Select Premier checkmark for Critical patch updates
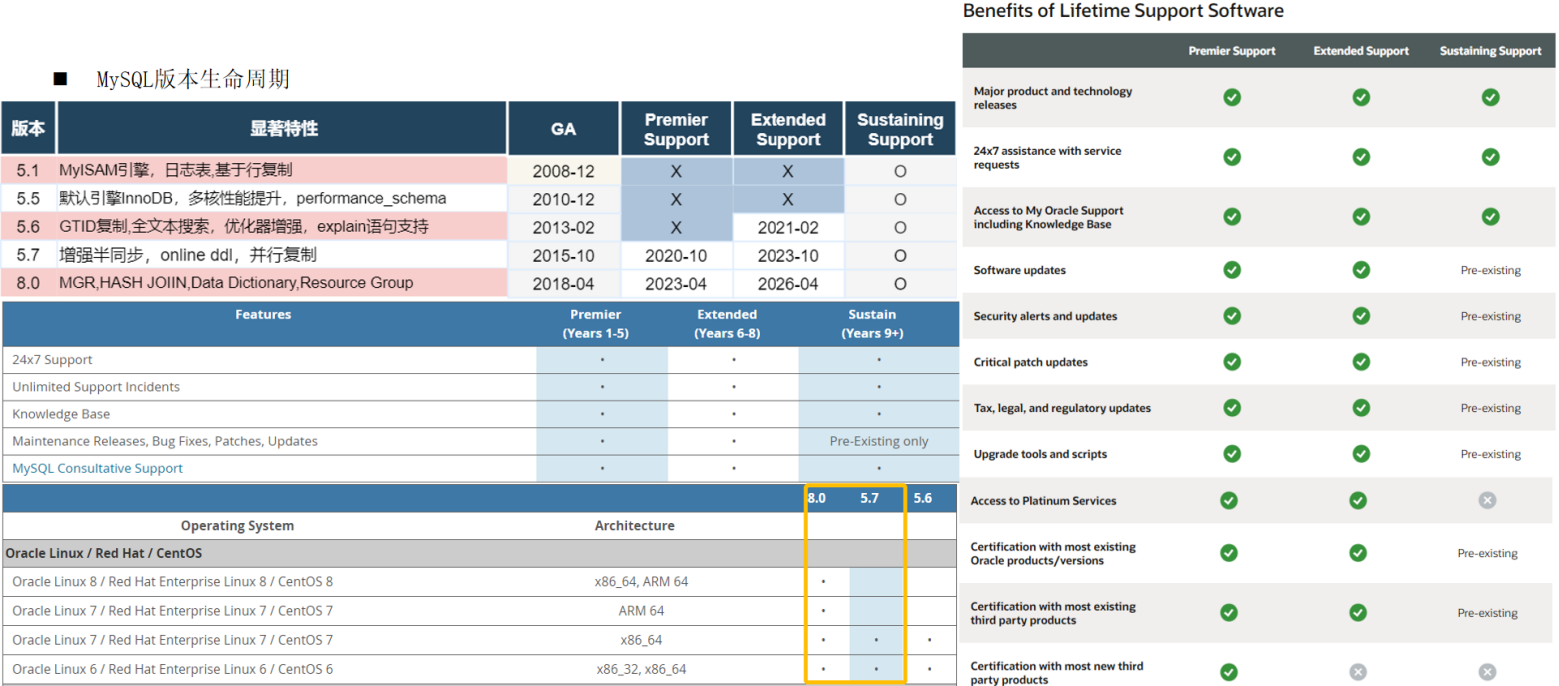The width and height of the screenshot is (1559, 686). point(1232,362)
